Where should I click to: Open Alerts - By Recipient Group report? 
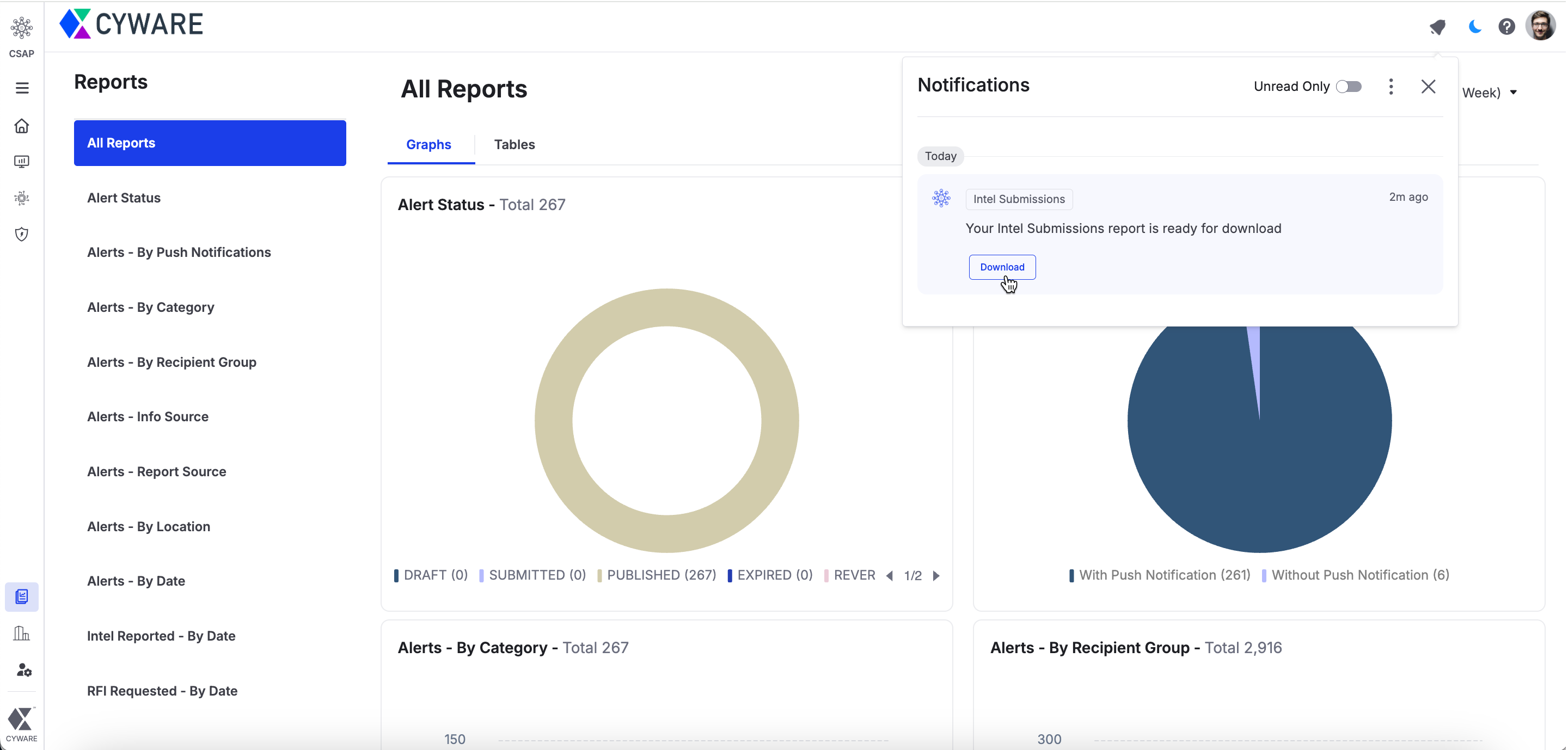pyautogui.click(x=171, y=362)
